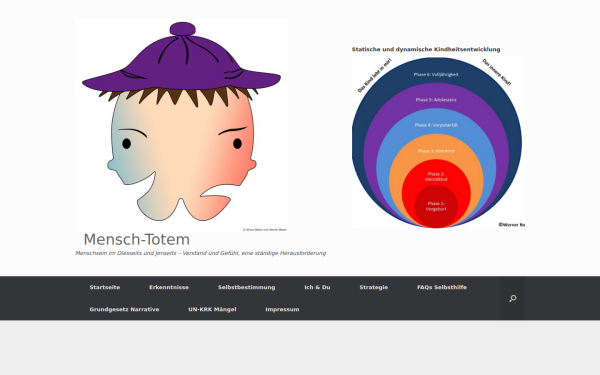The height and width of the screenshot is (375, 600).
Task: Click the heading Statische und dynamische Kindheitsentwicklung
Action: (x=426, y=49)
